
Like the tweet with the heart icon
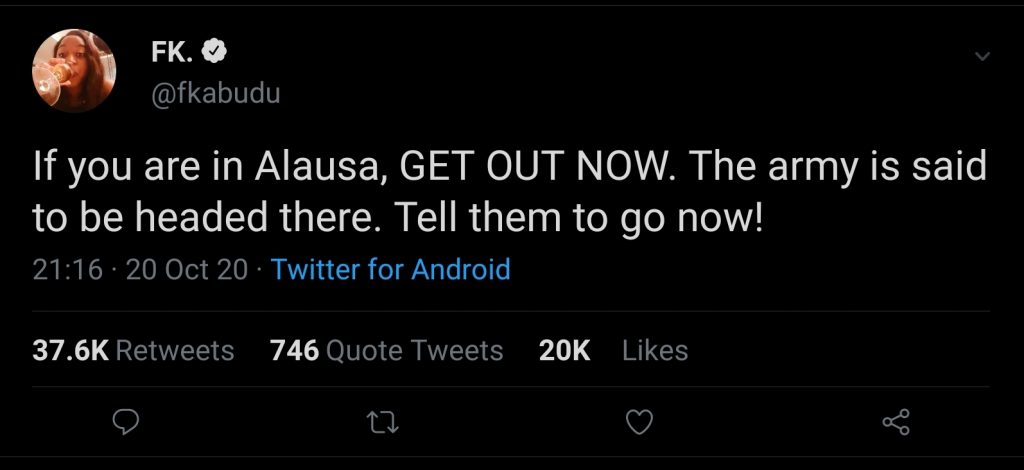[639, 422]
